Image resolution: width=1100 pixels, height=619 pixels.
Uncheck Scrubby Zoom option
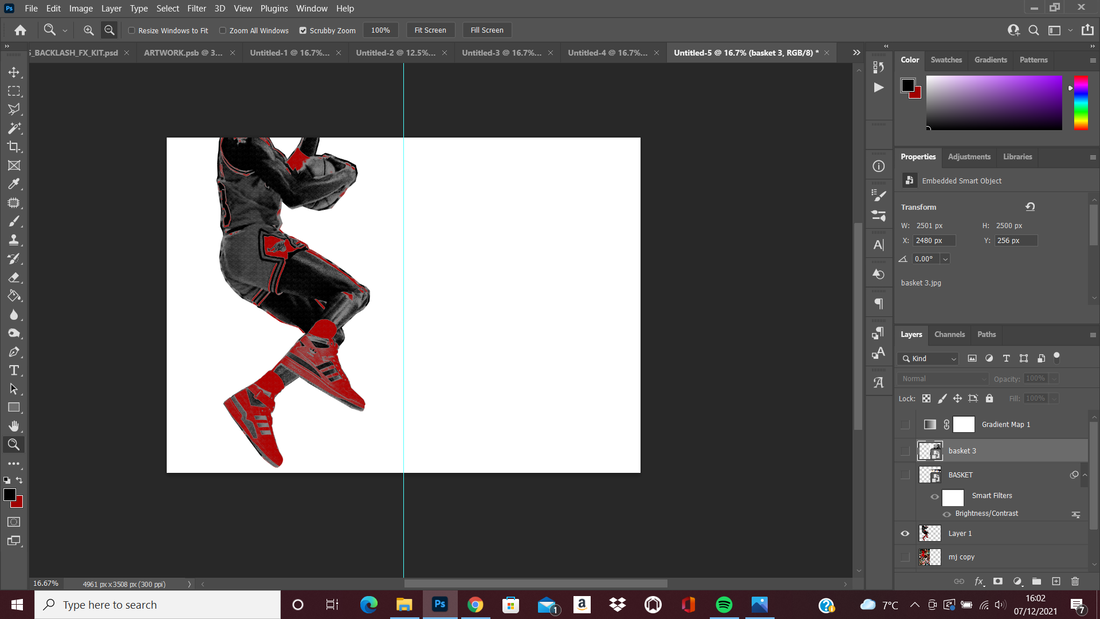pyautogui.click(x=303, y=31)
